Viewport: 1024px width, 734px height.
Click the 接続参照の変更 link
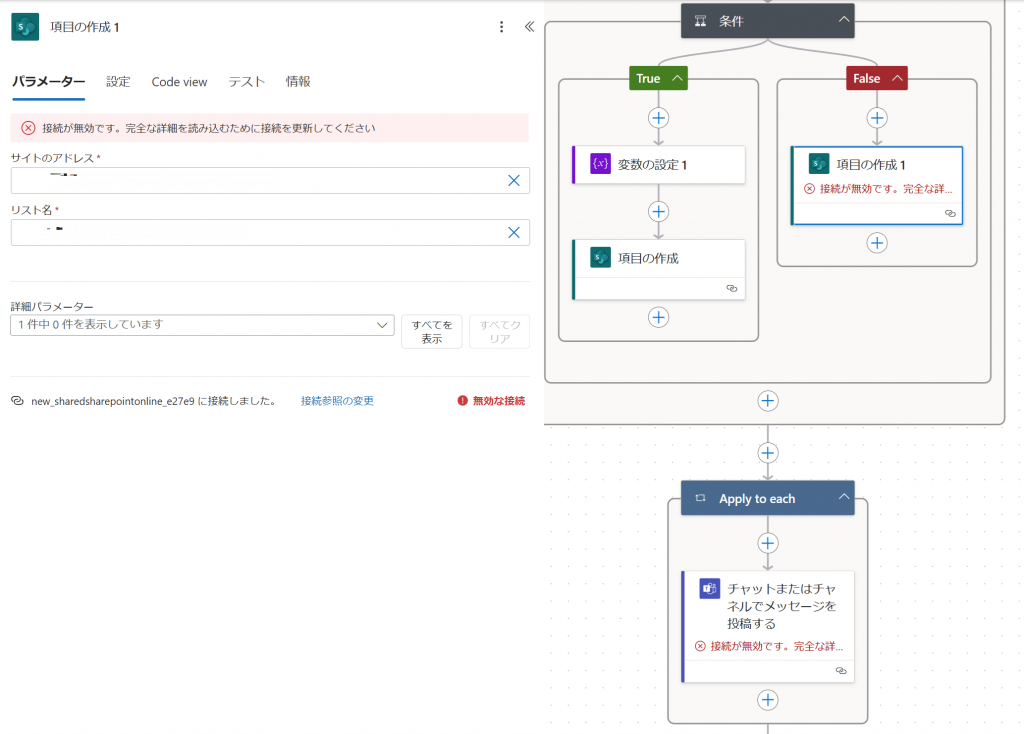[337, 401]
